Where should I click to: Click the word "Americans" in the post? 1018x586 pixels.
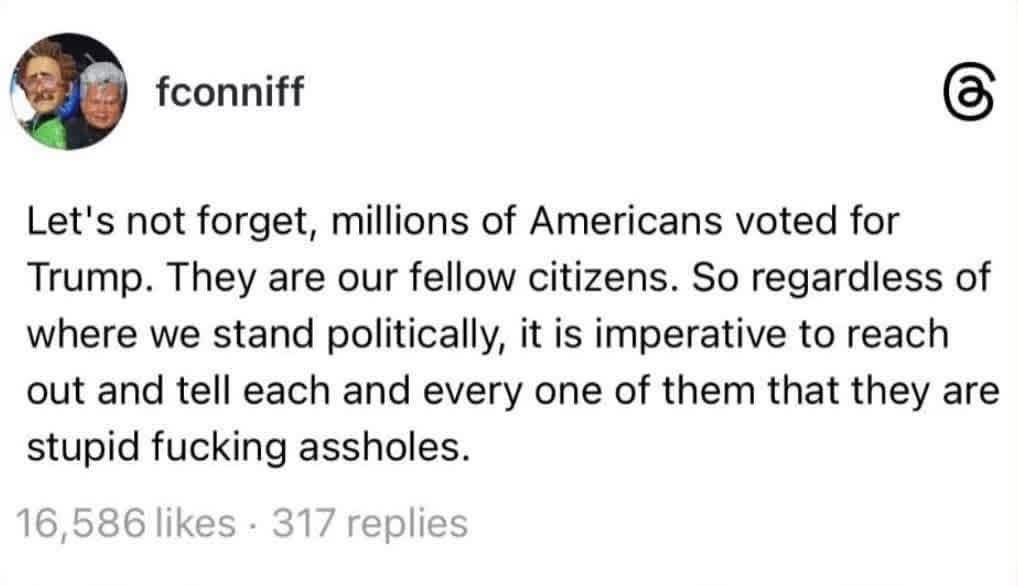626,221
